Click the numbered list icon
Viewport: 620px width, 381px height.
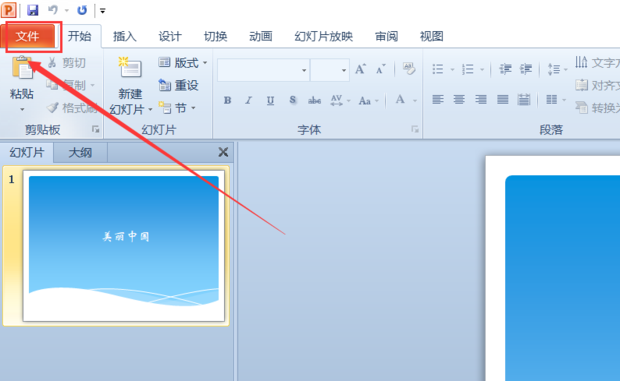pyautogui.click(x=468, y=69)
